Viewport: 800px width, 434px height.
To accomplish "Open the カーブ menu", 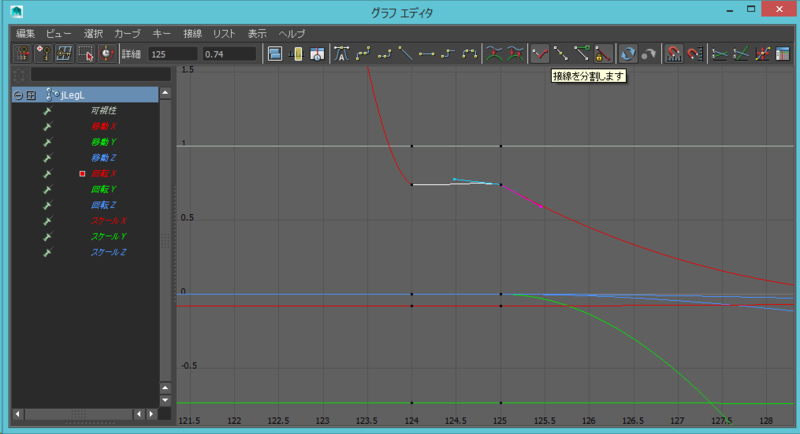I will coord(127,34).
